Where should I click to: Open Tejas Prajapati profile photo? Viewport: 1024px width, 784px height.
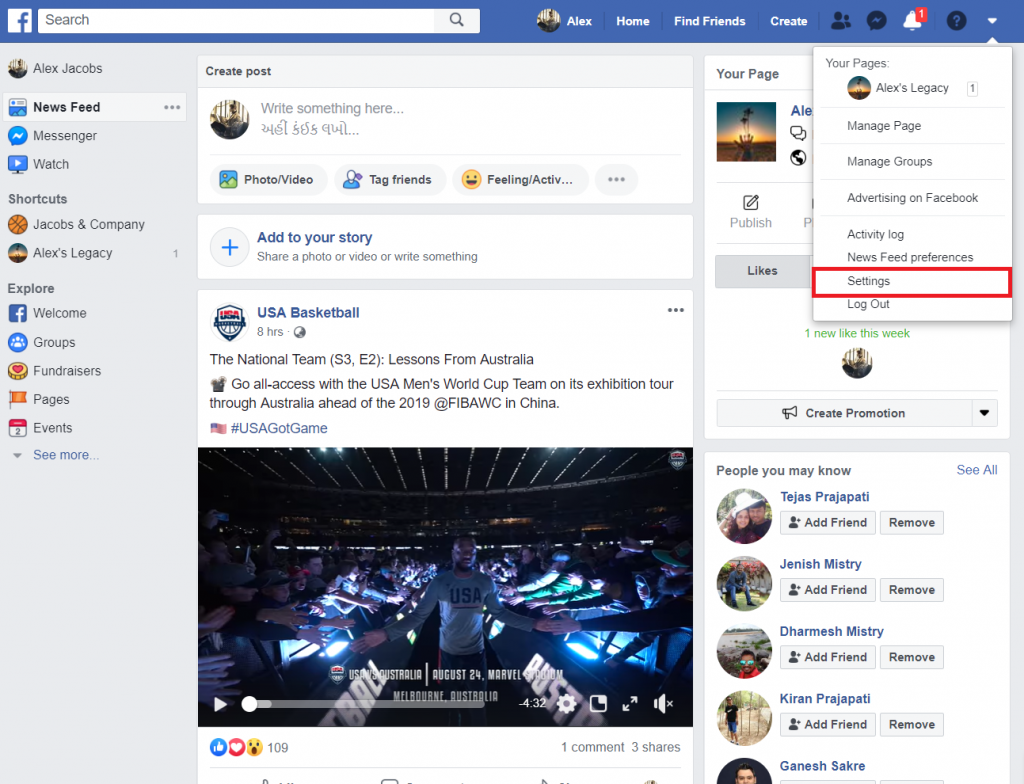tap(744, 516)
